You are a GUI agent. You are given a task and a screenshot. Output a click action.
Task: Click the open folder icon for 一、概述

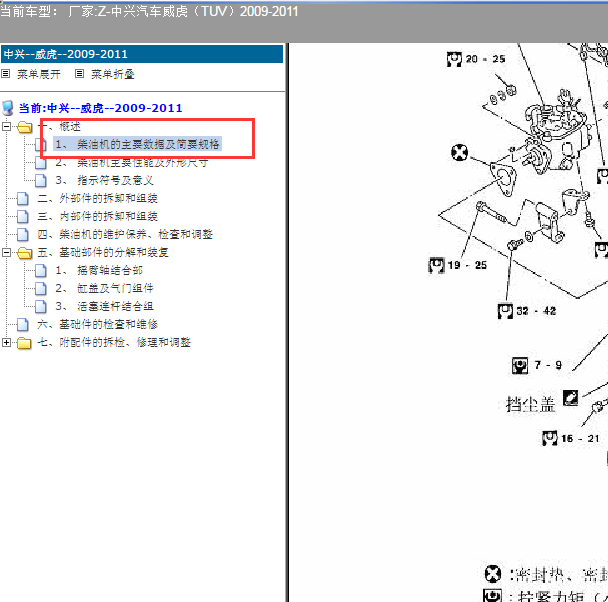click(x=25, y=127)
